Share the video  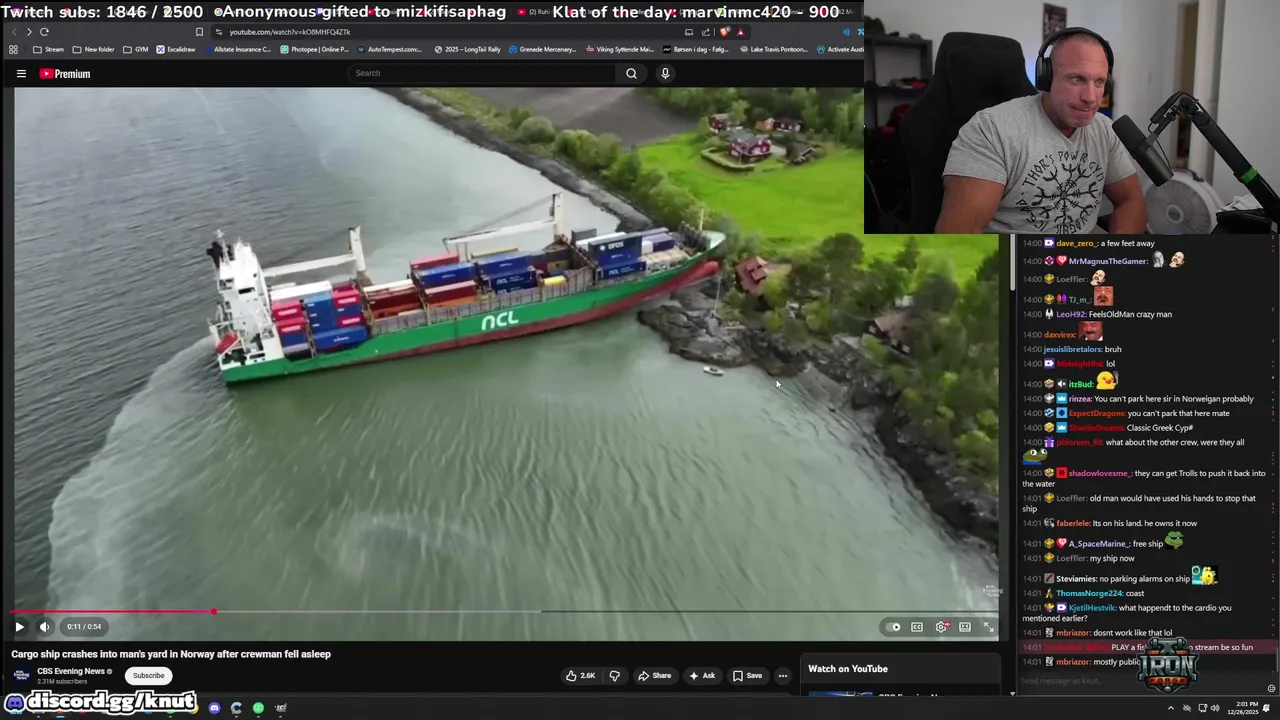pos(655,676)
